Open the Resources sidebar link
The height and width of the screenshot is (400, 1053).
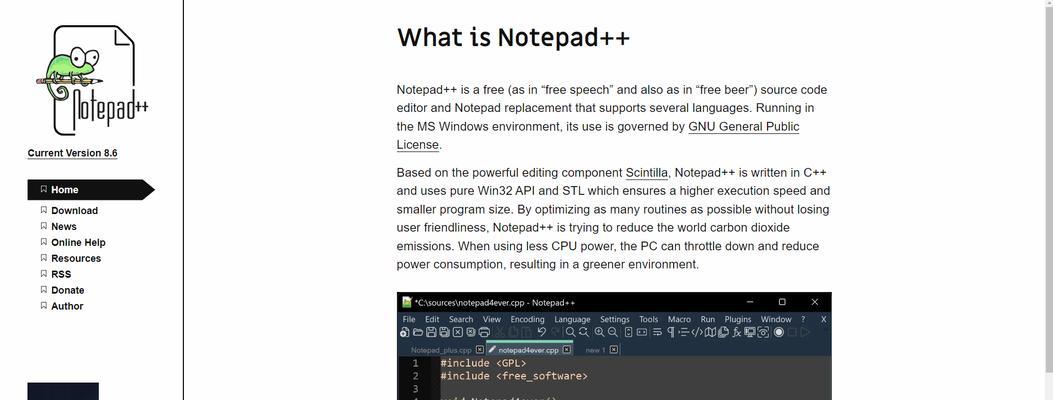76,258
